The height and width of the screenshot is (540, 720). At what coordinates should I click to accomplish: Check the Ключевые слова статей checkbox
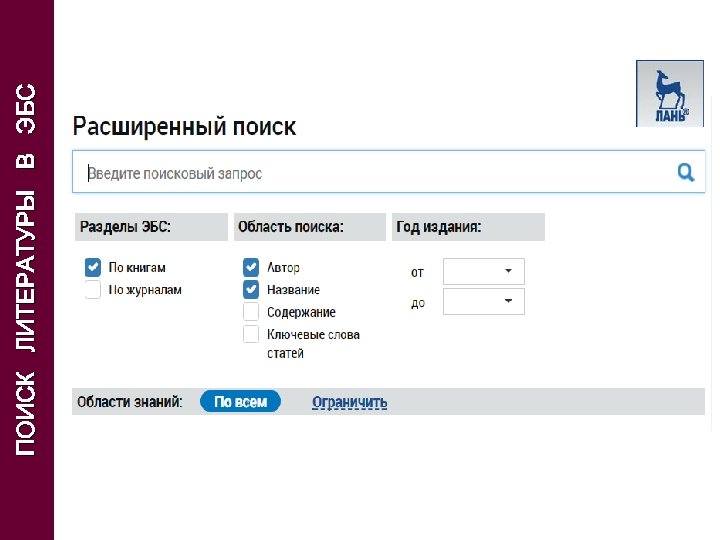pos(251,334)
